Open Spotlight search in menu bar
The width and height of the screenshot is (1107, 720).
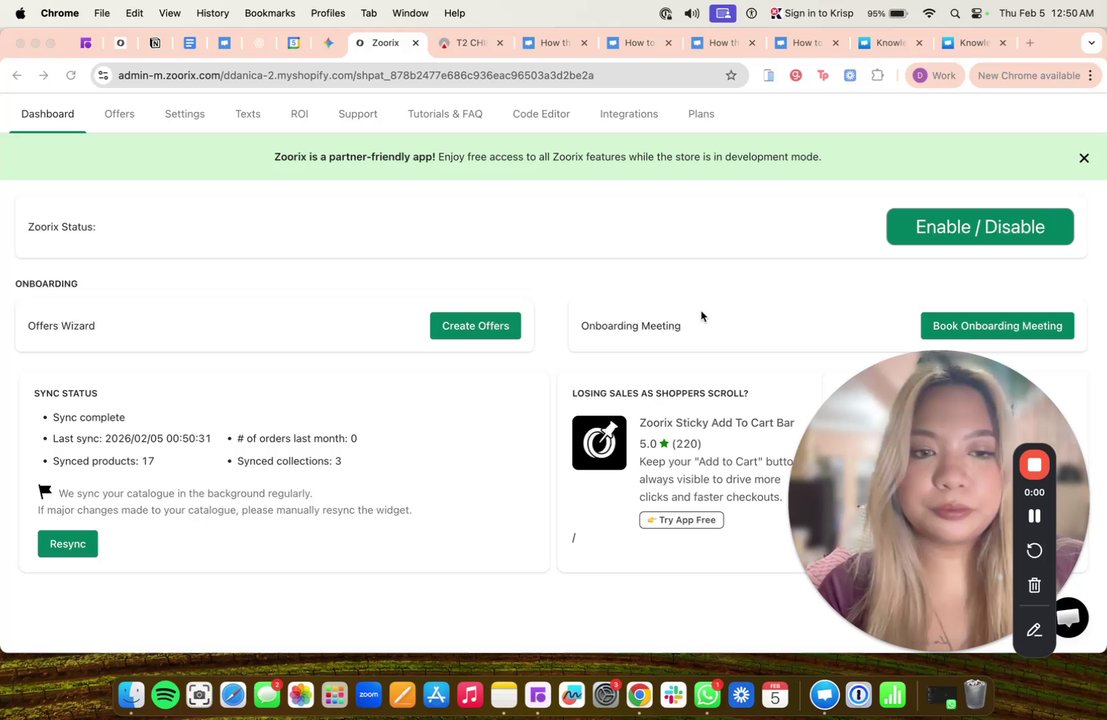[x=955, y=13]
